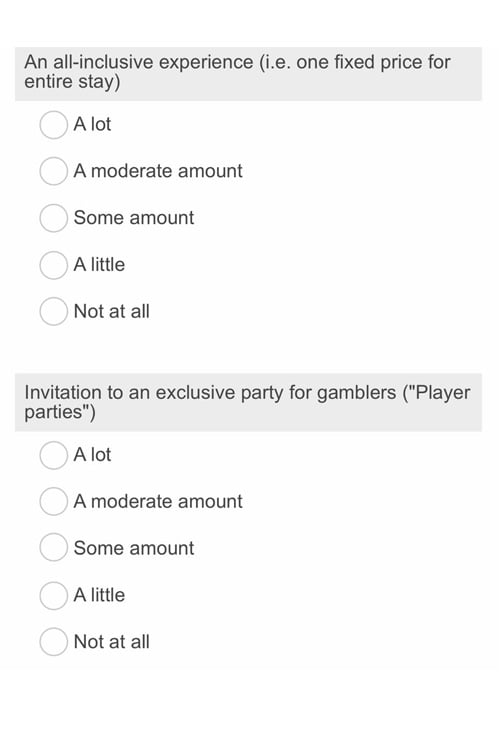Click 'Not at all' text in first question

[111, 311]
